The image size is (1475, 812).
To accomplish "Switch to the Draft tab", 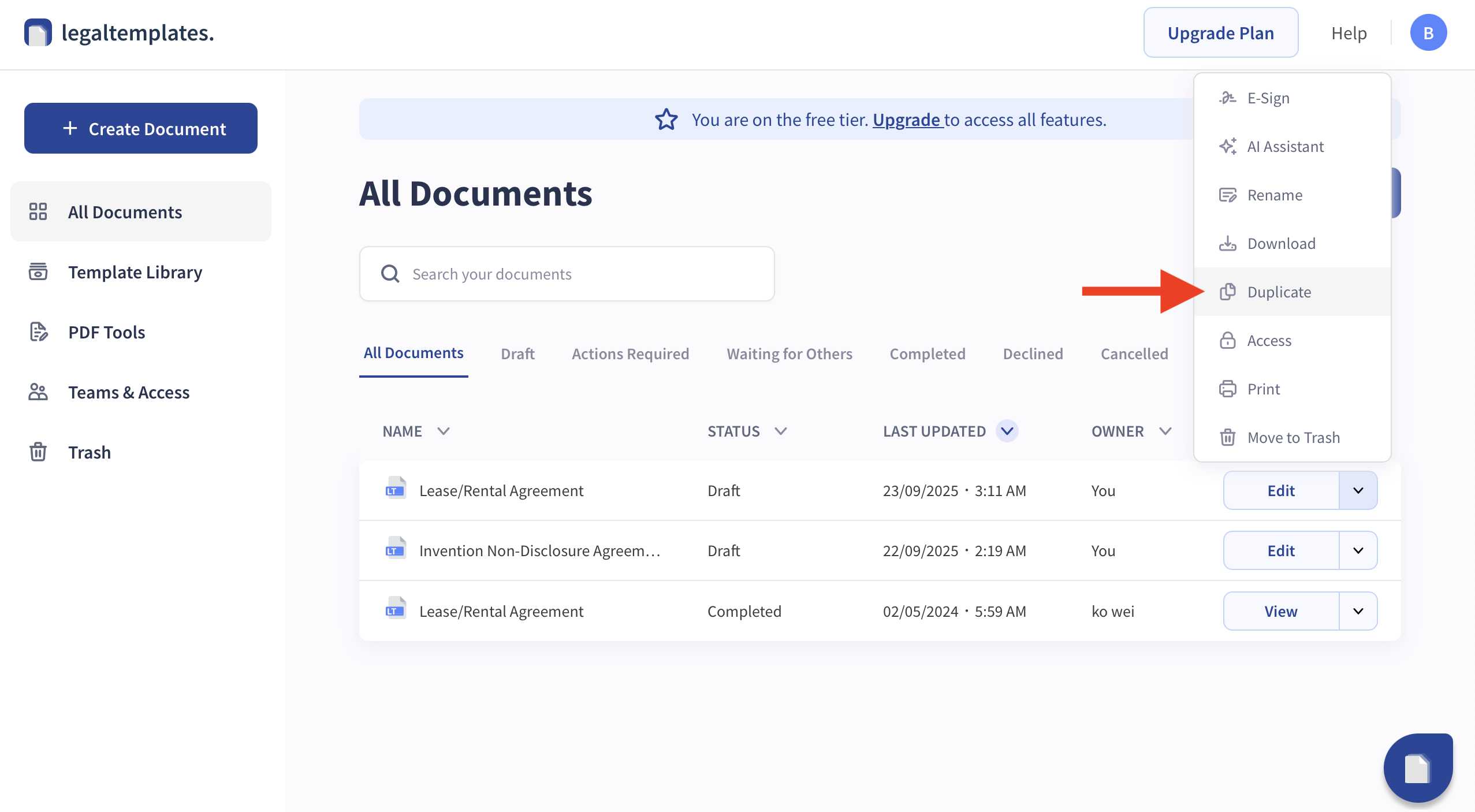I will (x=517, y=353).
